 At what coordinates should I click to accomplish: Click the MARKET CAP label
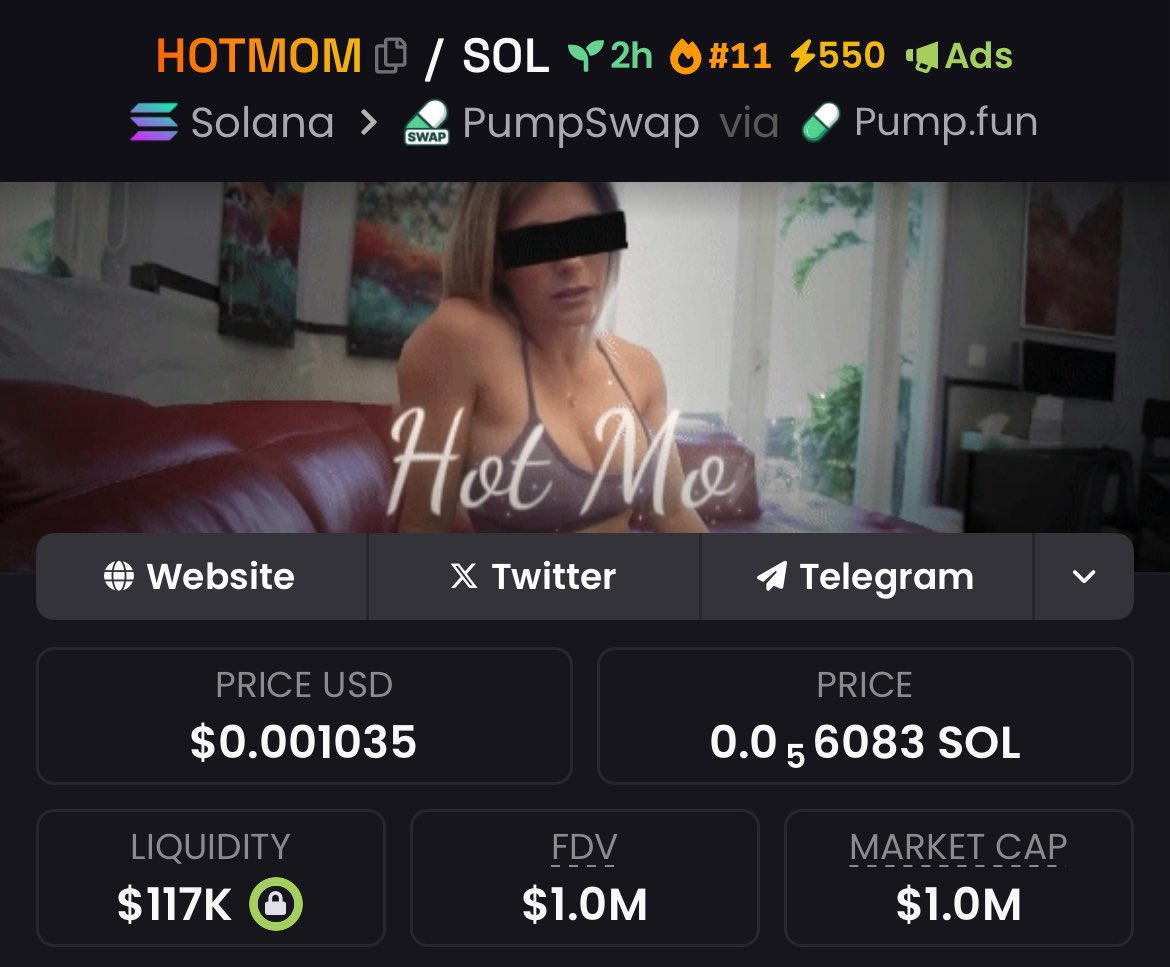click(958, 847)
